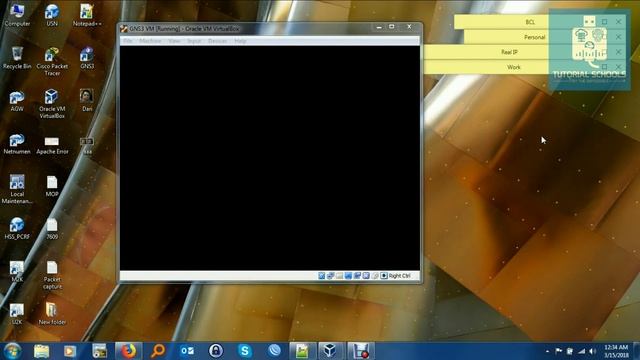Open the Windows Start menu
This screenshot has height=360, width=640.
(13, 351)
